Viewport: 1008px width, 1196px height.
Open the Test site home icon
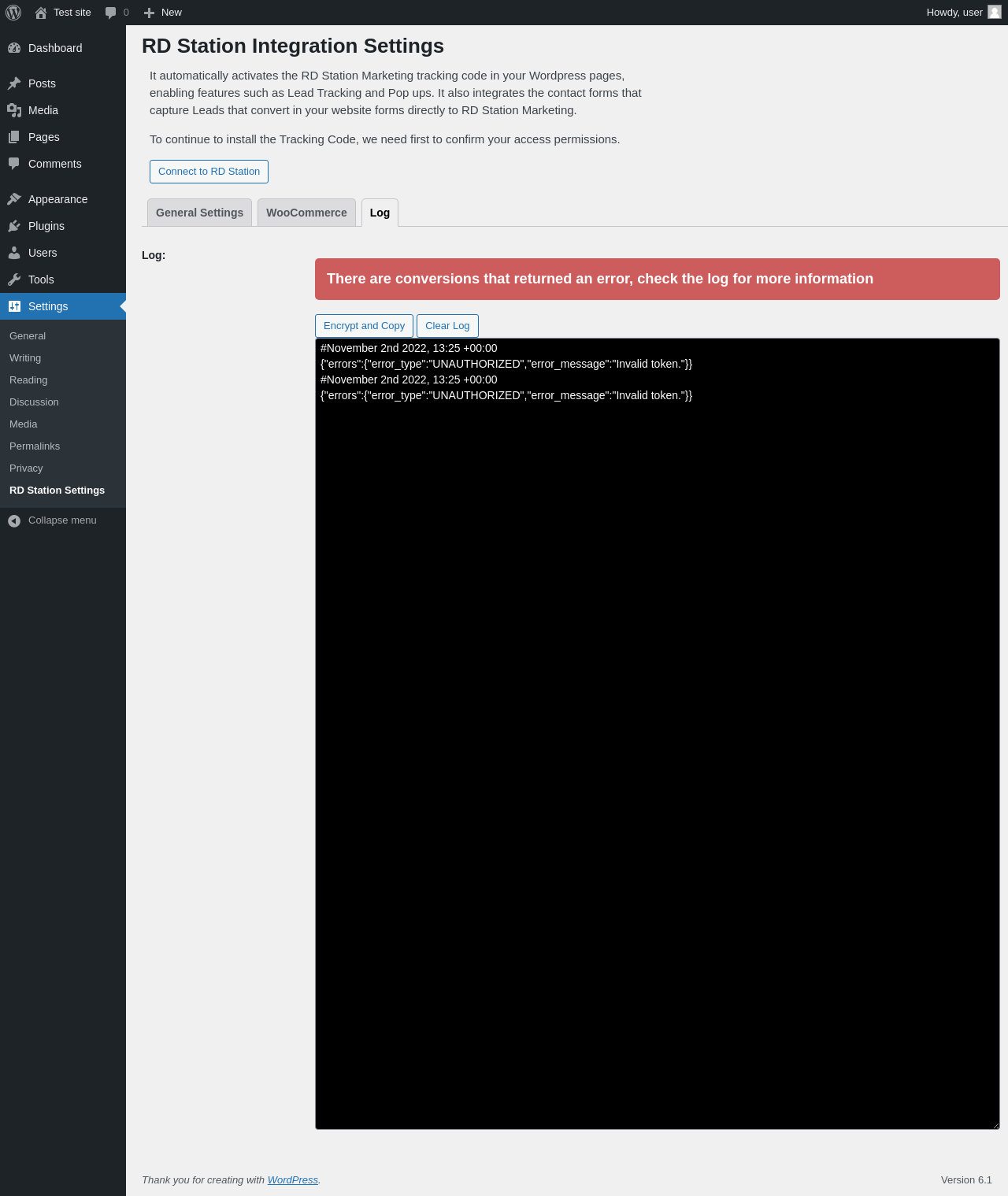pyautogui.click(x=41, y=13)
